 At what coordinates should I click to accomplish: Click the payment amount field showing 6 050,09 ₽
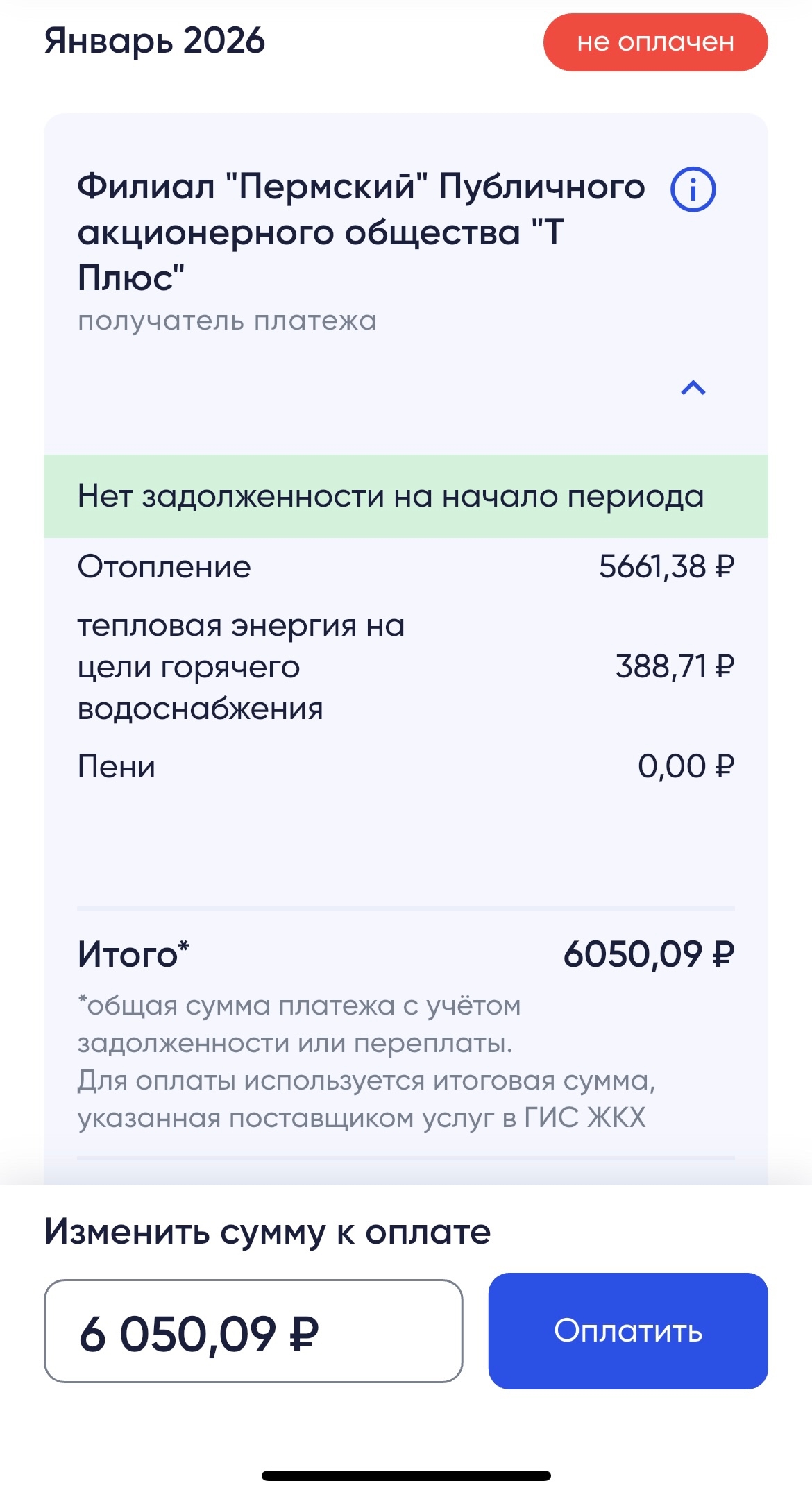(253, 1331)
